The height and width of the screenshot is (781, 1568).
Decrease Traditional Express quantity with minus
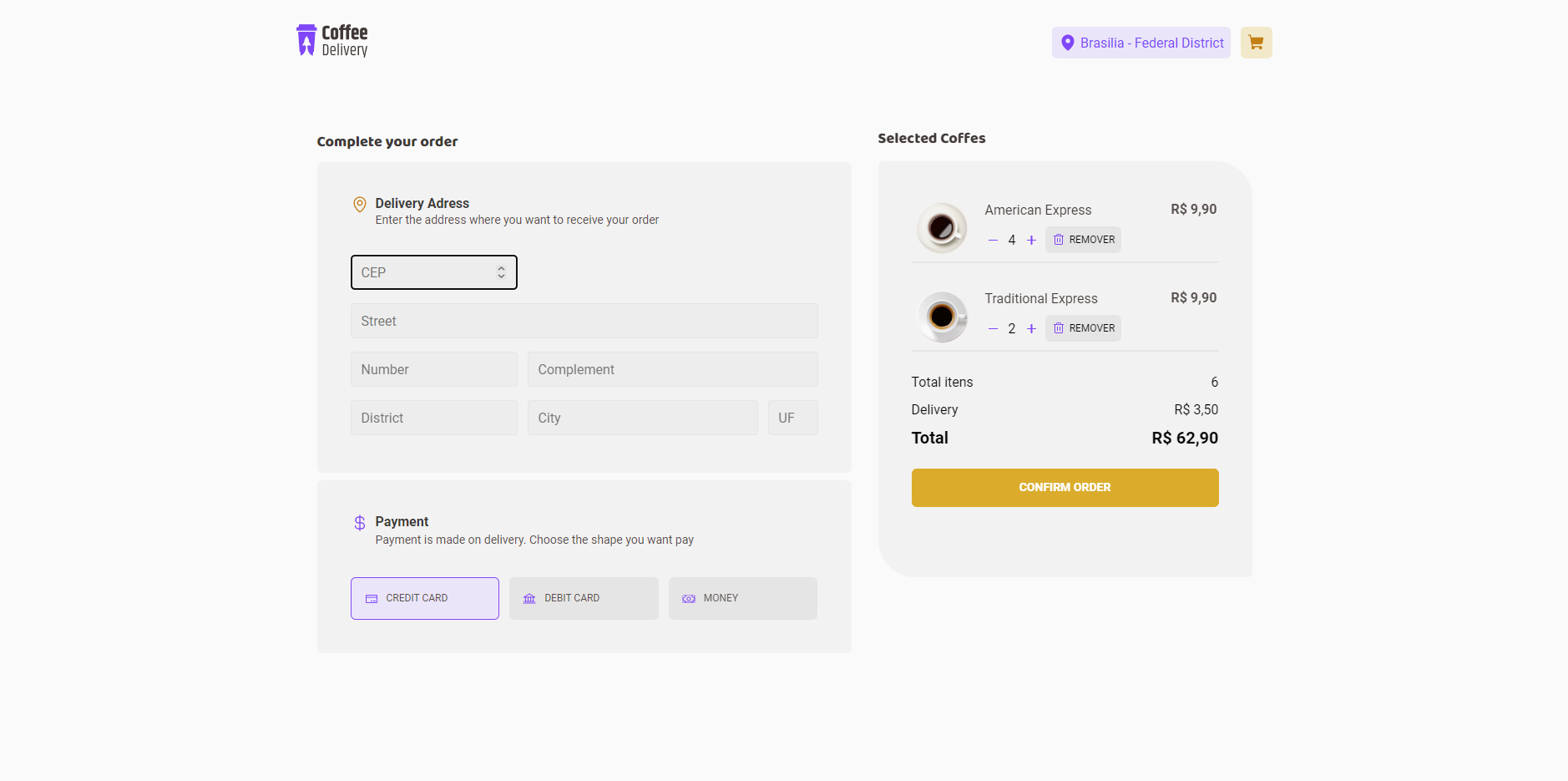click(993, 328)
